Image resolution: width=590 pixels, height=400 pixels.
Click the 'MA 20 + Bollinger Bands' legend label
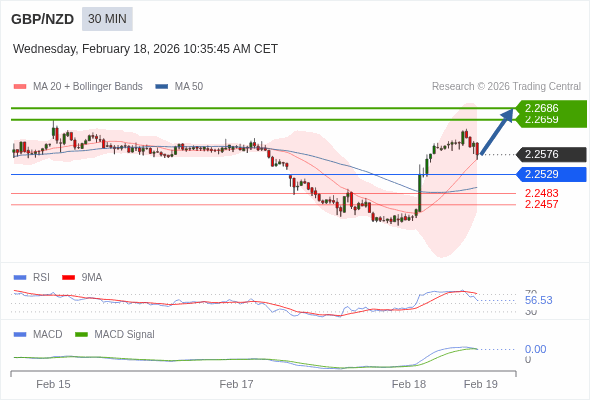[x=88, y=87]
